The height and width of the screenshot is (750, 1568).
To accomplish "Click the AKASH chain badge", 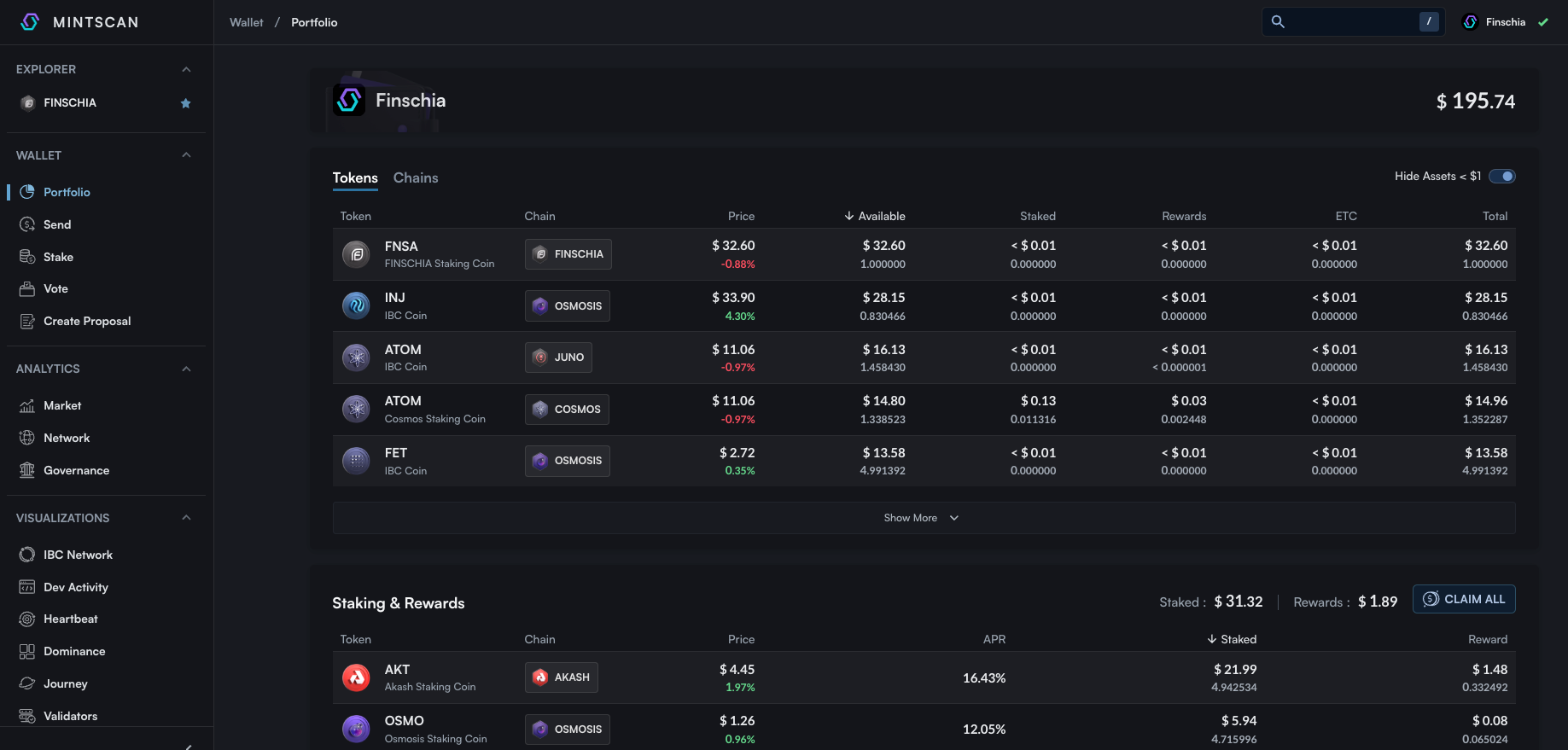I will click(x=562, y=677).
